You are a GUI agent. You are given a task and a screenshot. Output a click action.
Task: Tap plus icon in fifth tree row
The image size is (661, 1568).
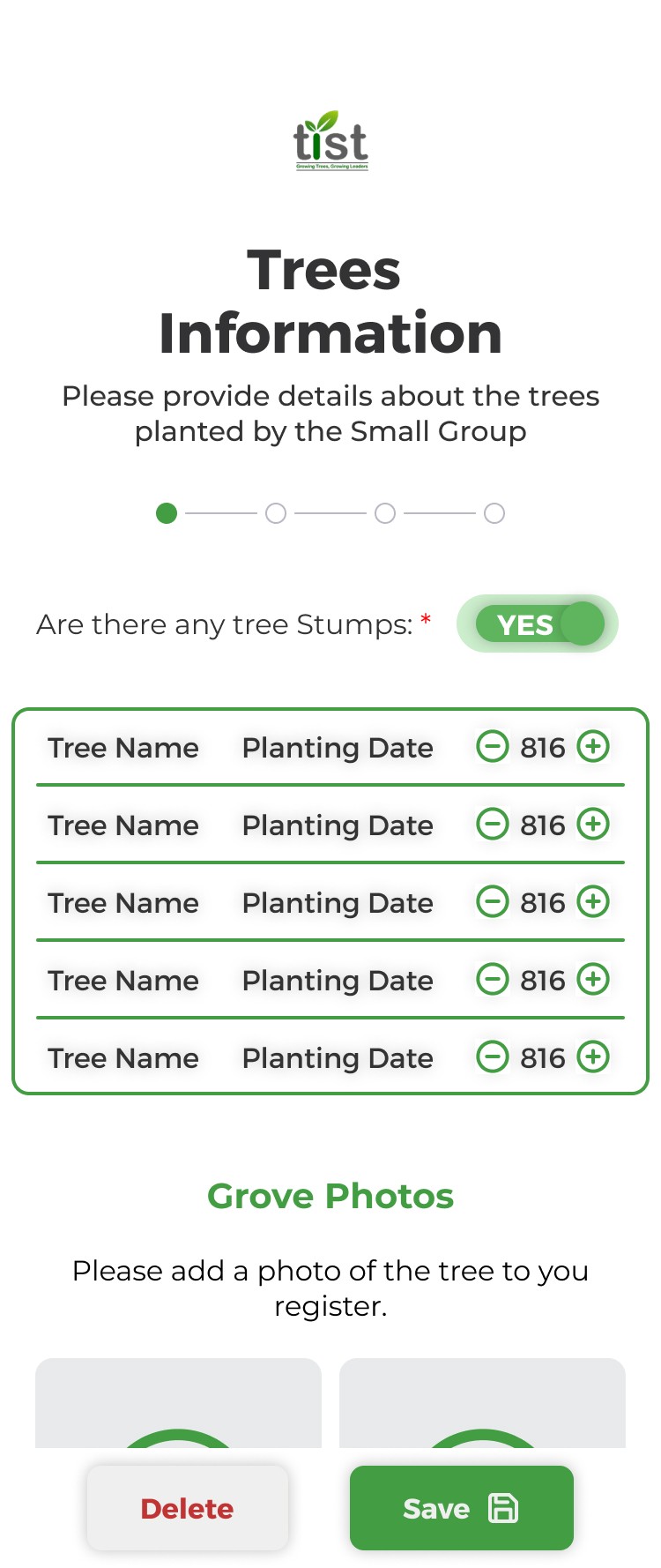(x=593, y=1057)
